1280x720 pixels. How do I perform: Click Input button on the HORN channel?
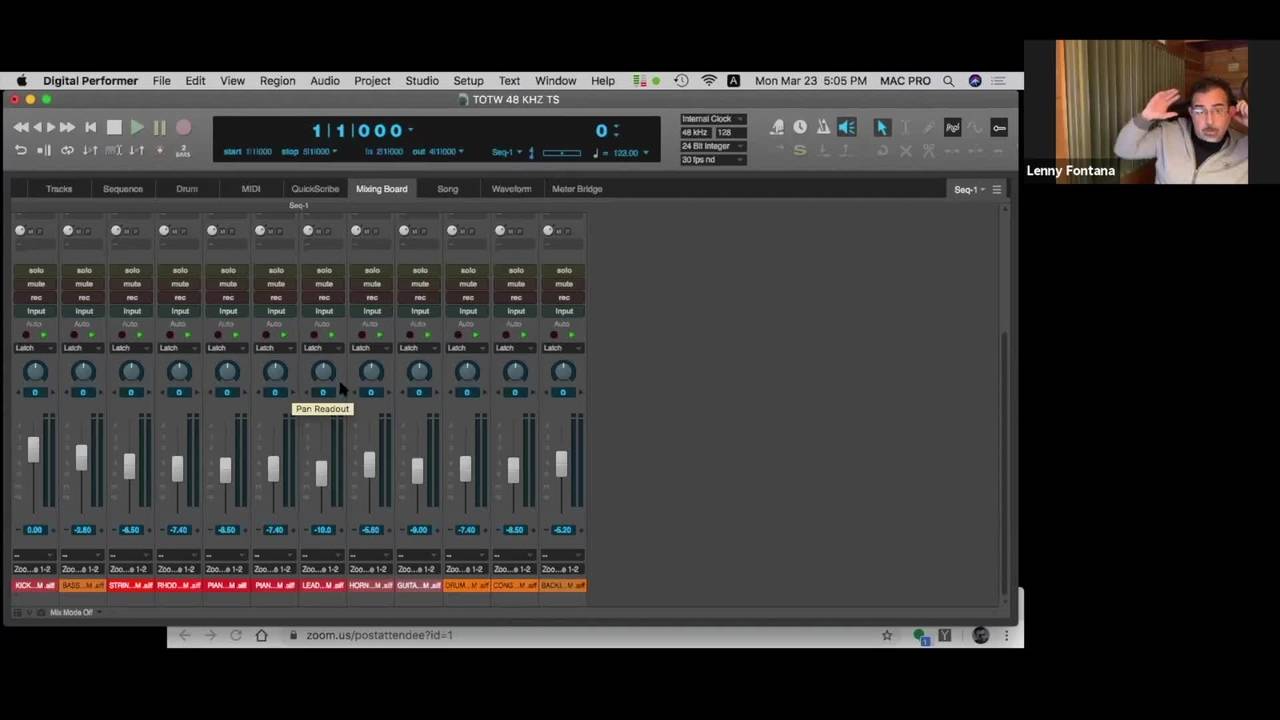coord(372,311)
